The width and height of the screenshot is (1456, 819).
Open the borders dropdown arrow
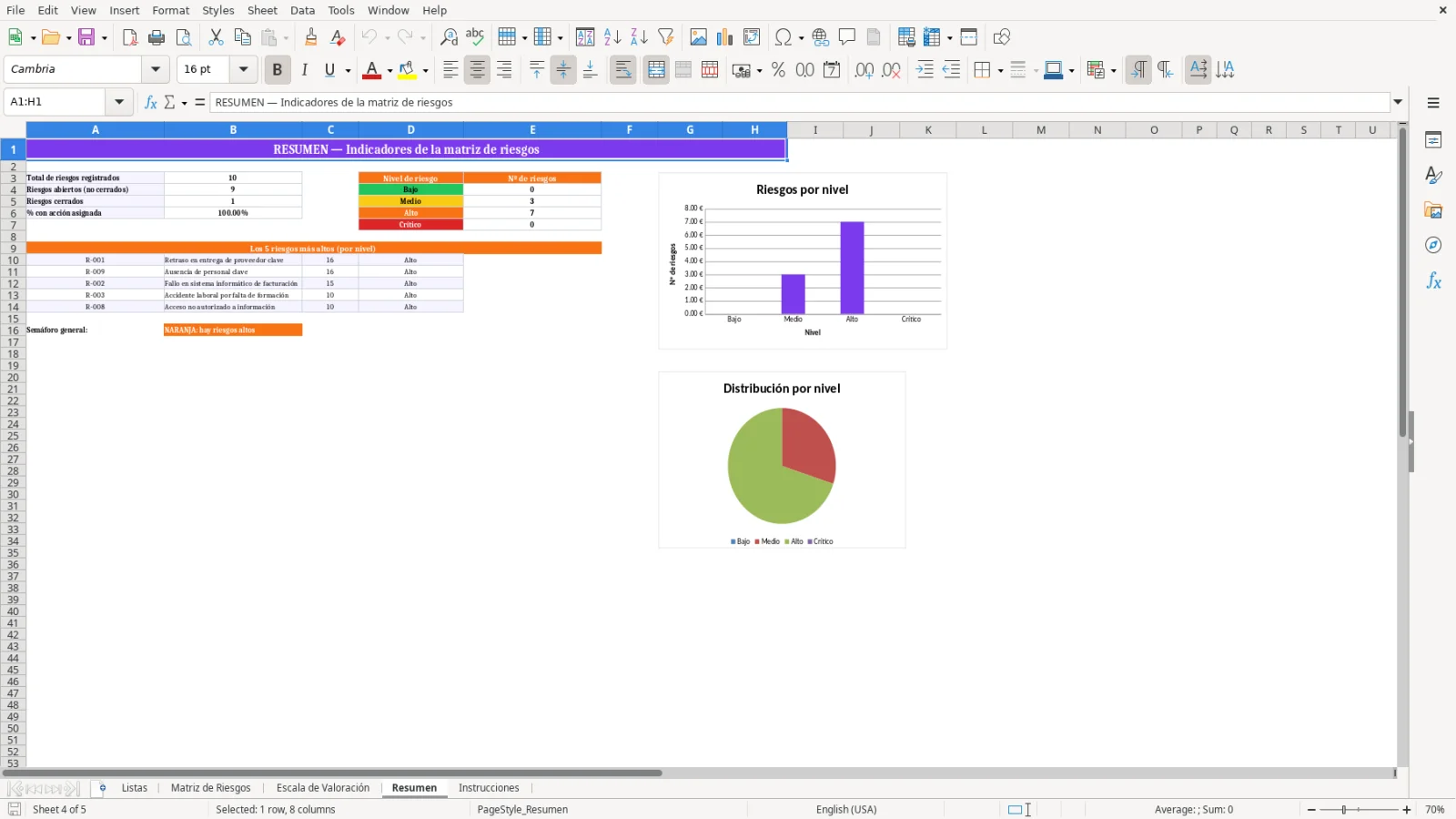click(1000, 70)
